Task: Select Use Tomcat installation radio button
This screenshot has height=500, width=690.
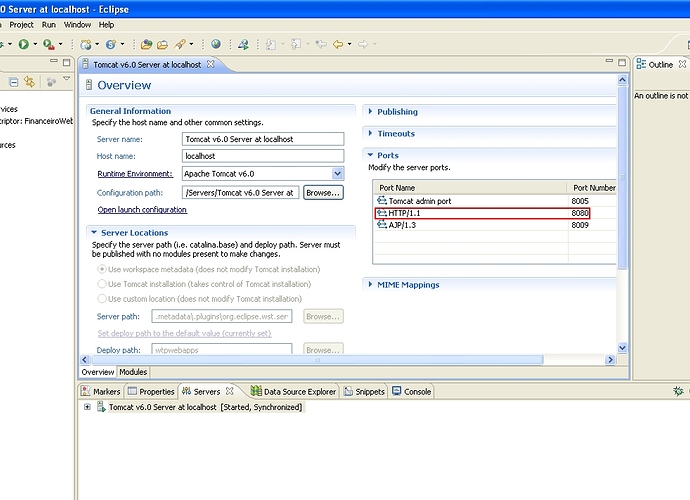Action: tap(102, 284)
